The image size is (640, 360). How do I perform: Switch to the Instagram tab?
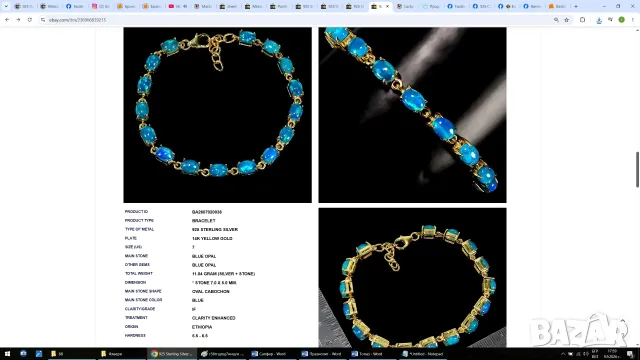pyautogui.click(x=100, y=6)
